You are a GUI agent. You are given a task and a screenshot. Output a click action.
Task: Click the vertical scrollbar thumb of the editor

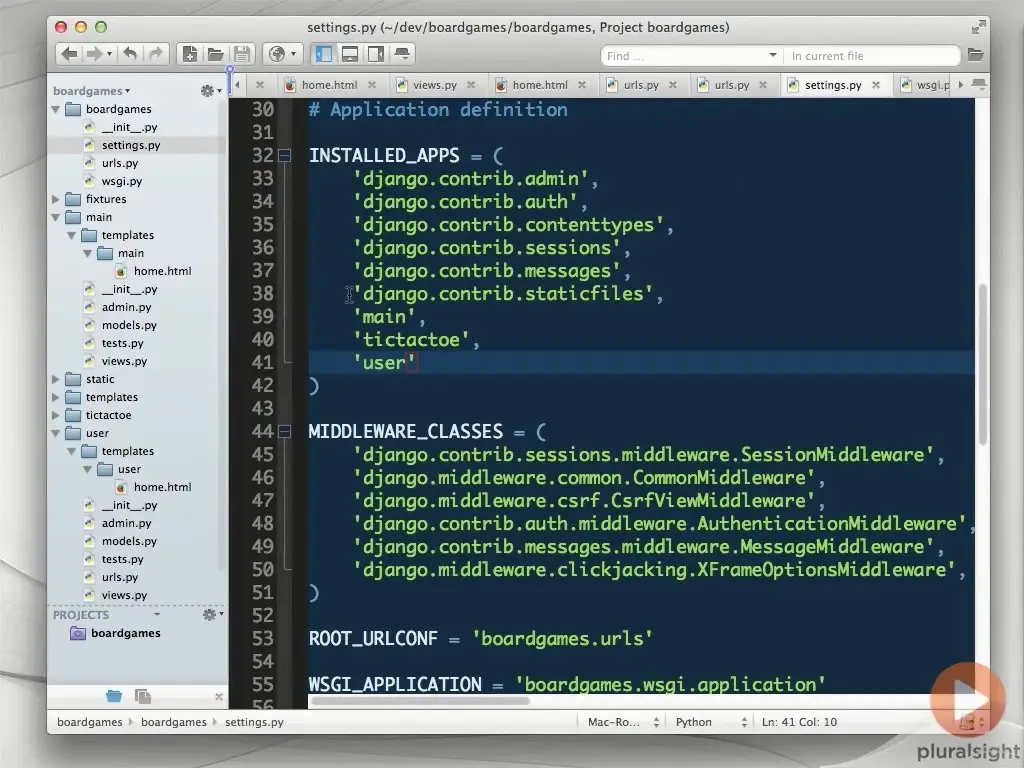click(982, 364)
